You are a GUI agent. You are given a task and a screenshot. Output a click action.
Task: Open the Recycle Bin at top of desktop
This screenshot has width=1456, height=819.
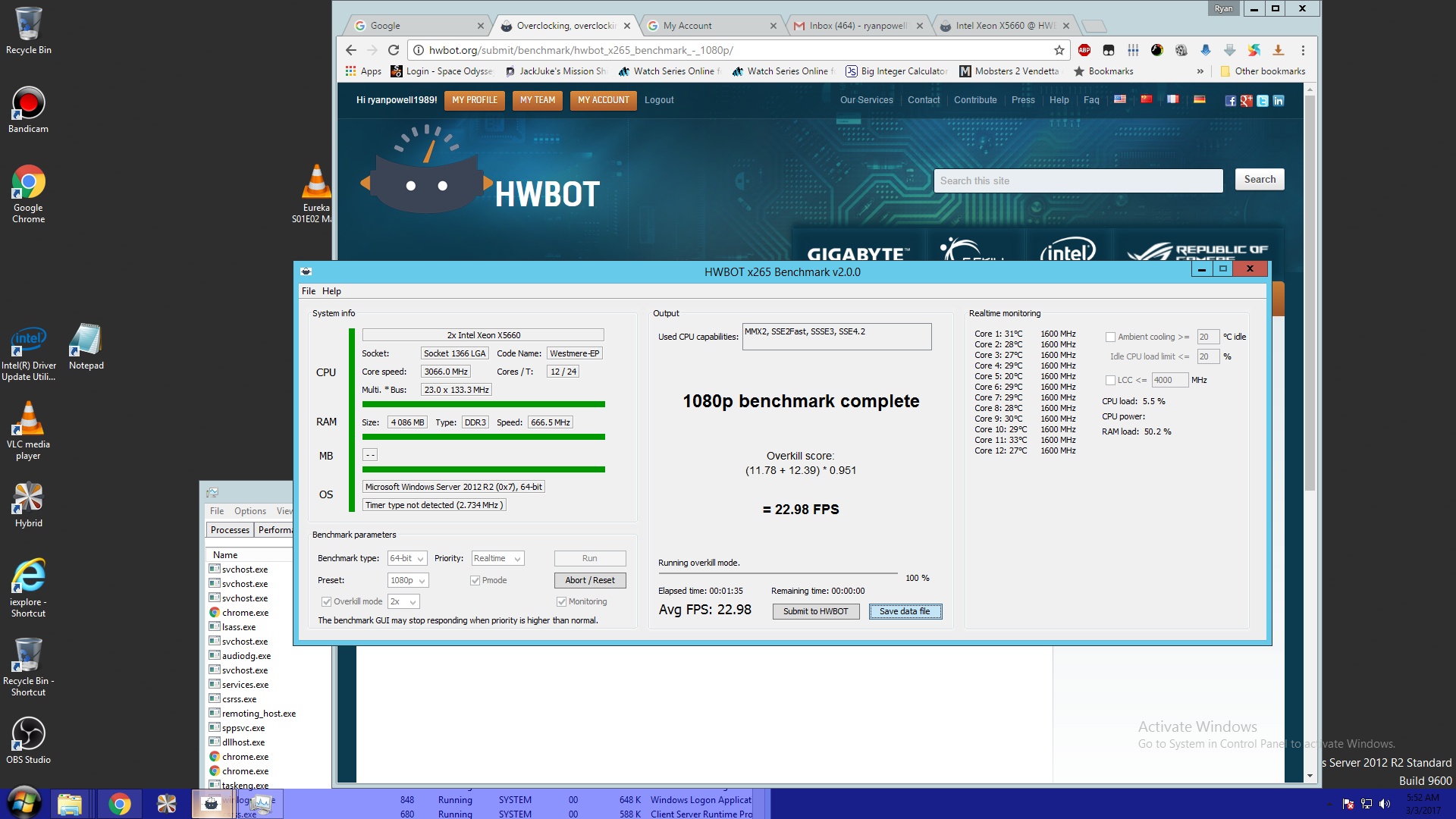(28, 30)
